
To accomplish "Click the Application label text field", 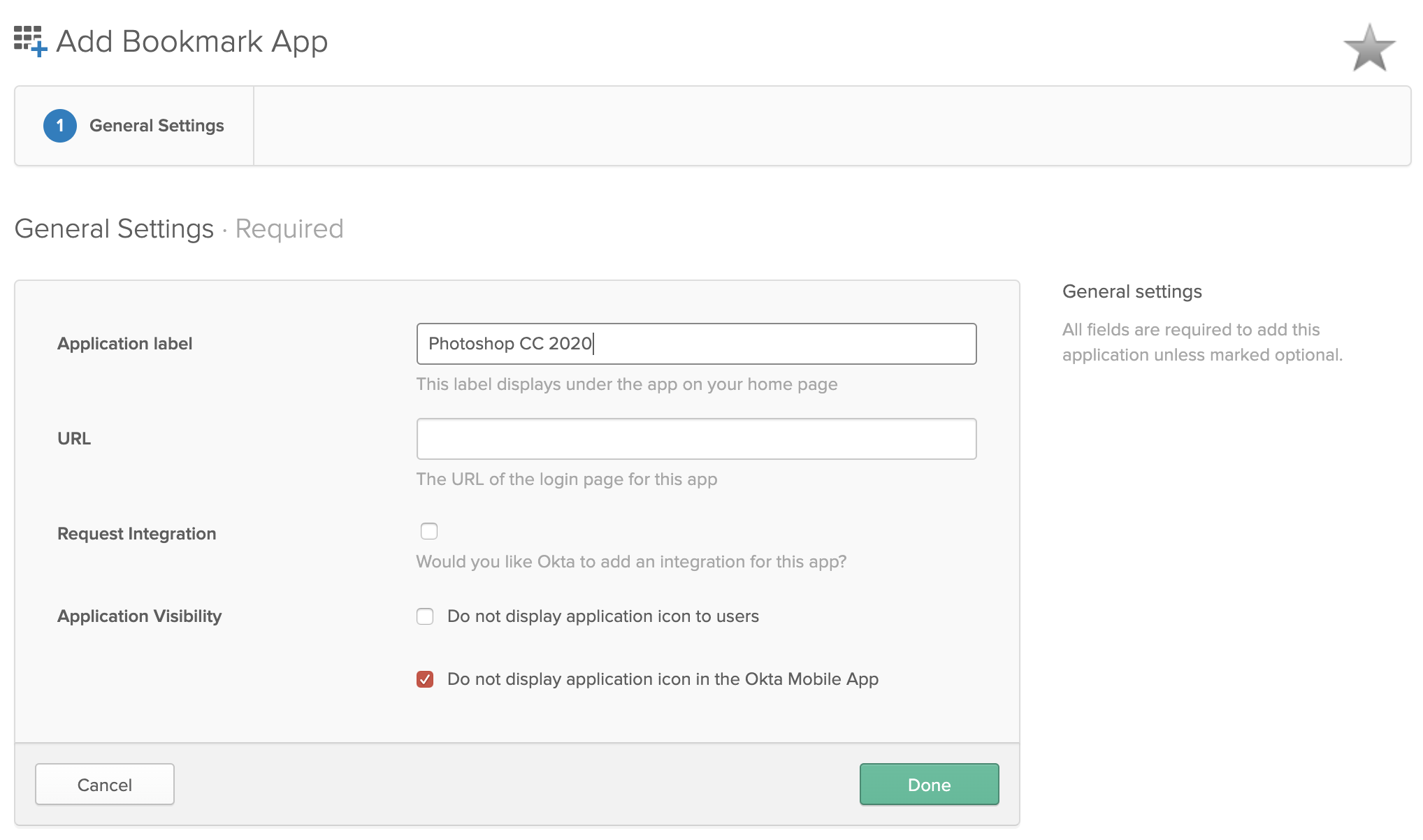I will (695, 344).
